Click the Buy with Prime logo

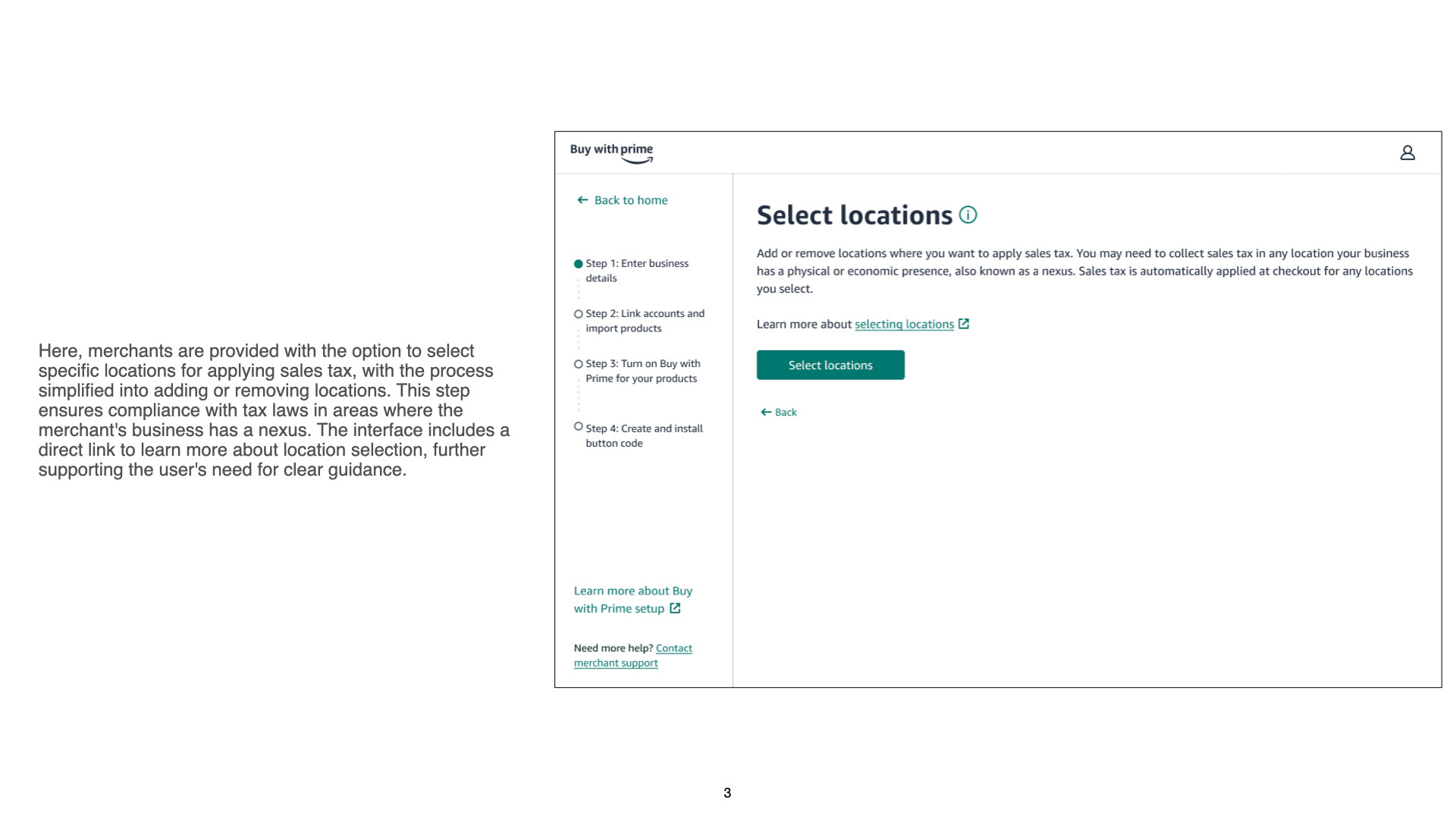point(611,152)
